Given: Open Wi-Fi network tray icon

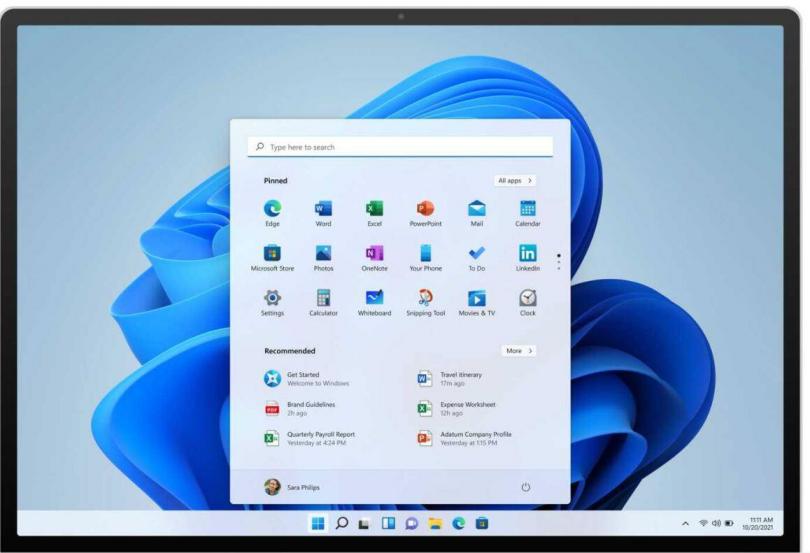Looking at the screenshot, I should click(703, 523).
